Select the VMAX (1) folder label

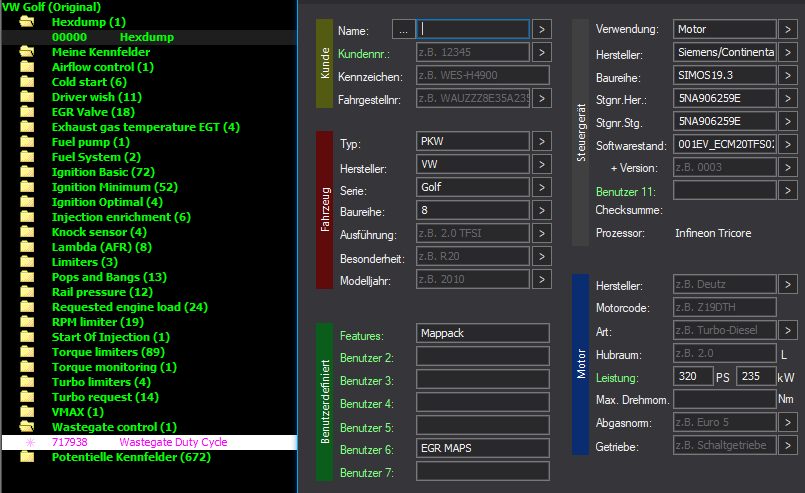[78, 412]
